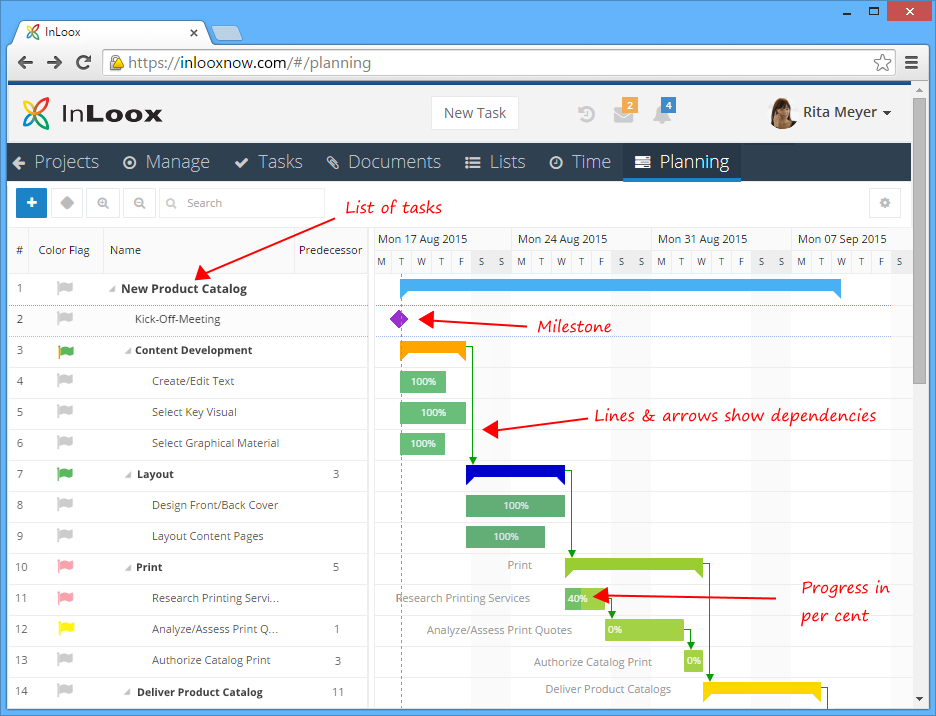Toggle gray flag on Authorize Catalog Print
This screenshot has height=716, width=936.
(64, 659)
